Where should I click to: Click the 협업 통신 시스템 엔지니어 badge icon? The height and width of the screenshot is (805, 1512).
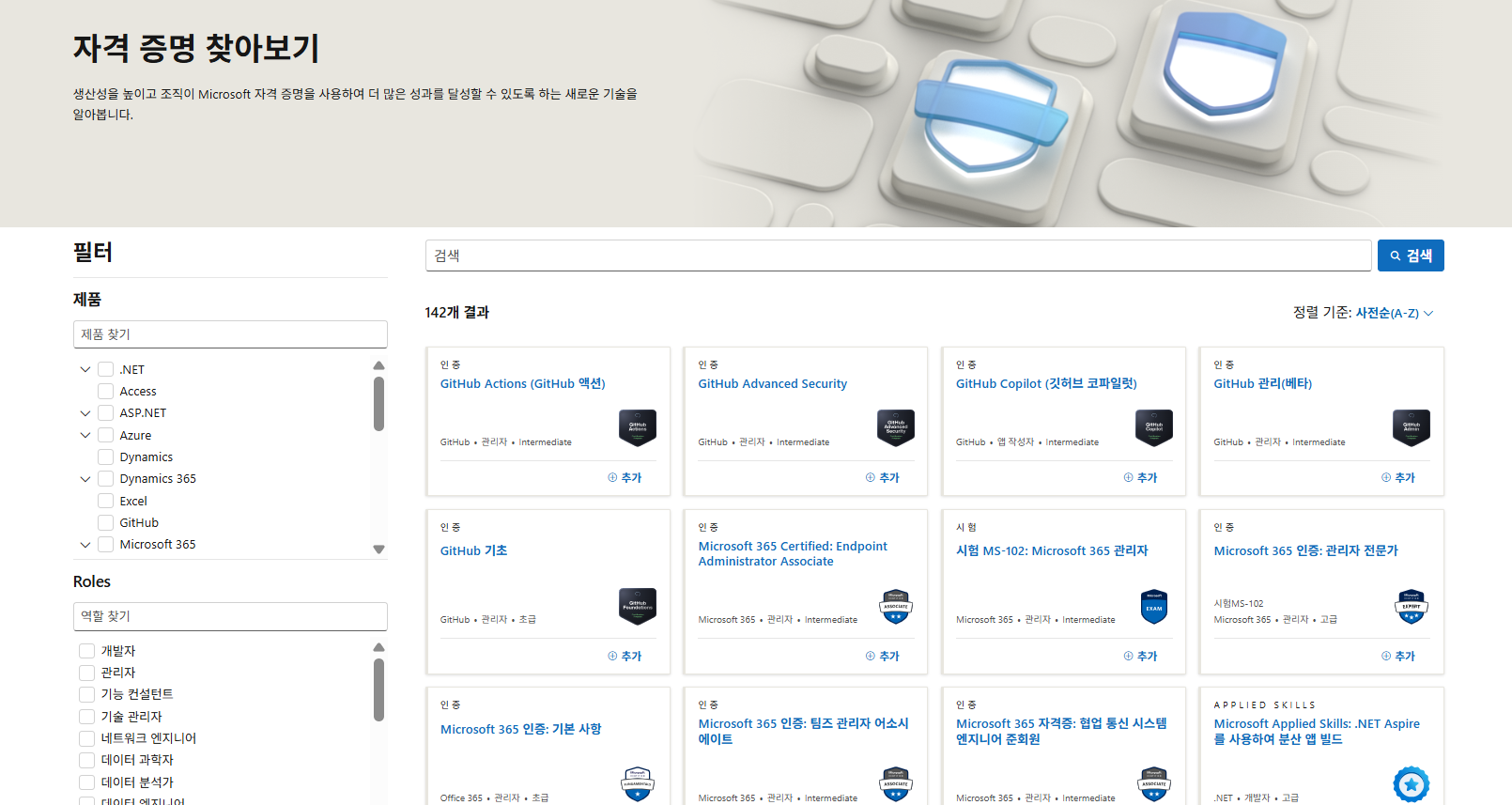pos(1154,783)
